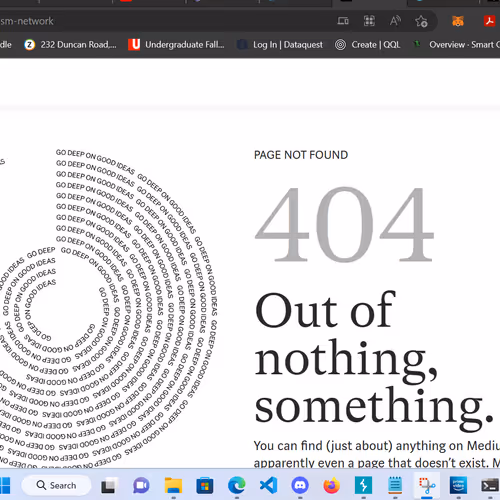This screenshot has width=500, height=500.
Task: Open File Explorer from taskbar
Action: click(x=173, y=485)
